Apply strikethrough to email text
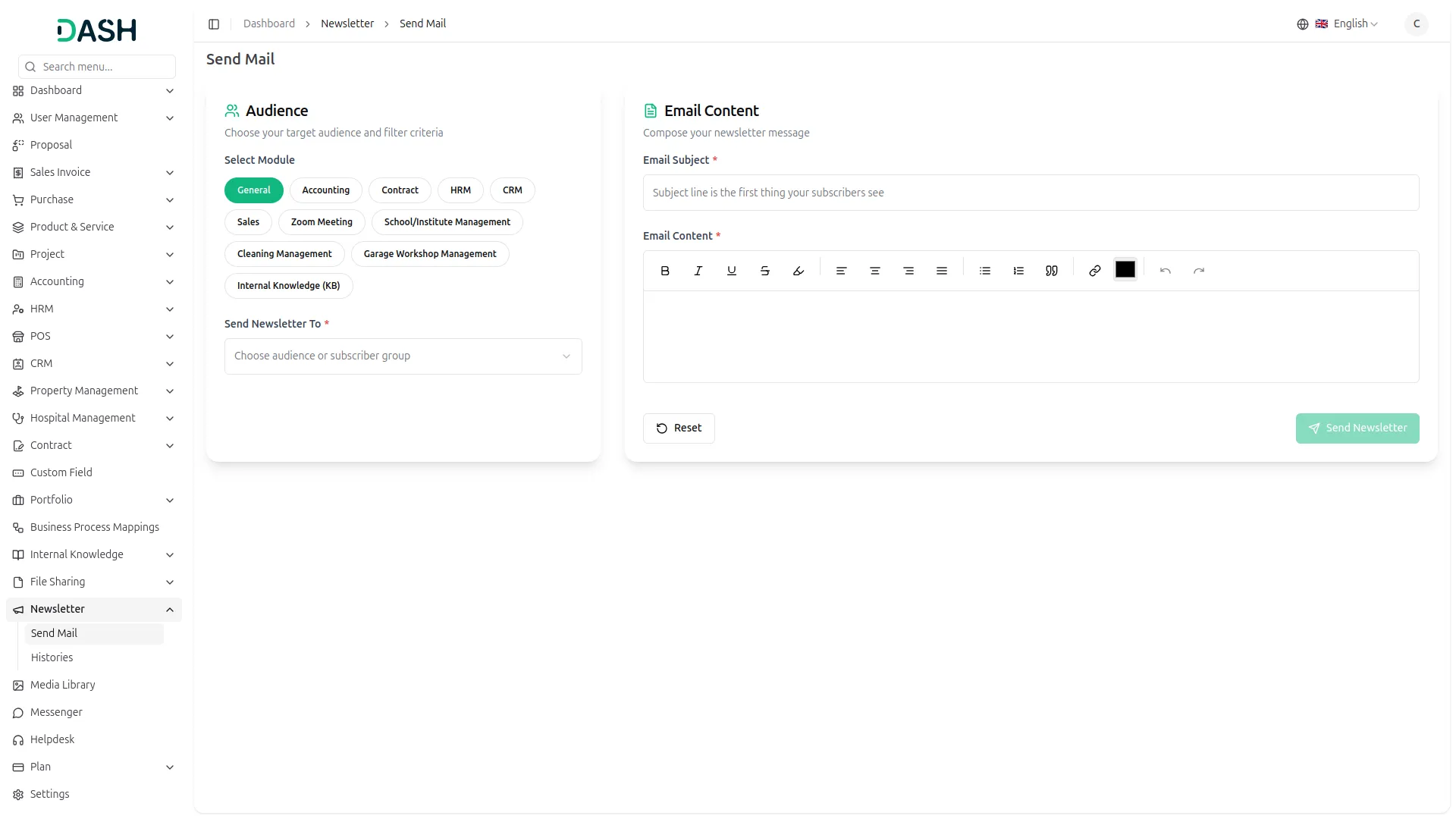Image resolution: width=1456 pixels, height=819 pixels. coord(765,271)
